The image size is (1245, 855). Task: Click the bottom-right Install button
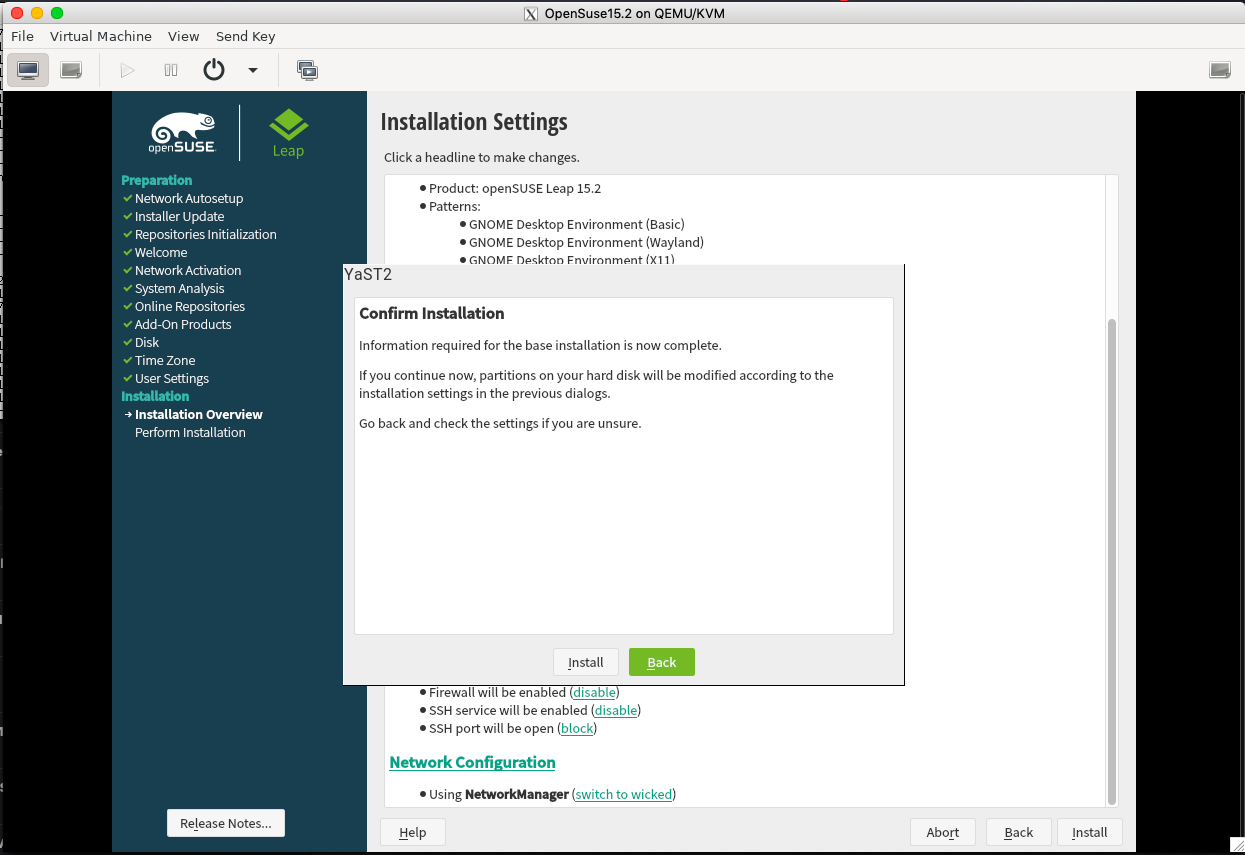(1090, 832)
